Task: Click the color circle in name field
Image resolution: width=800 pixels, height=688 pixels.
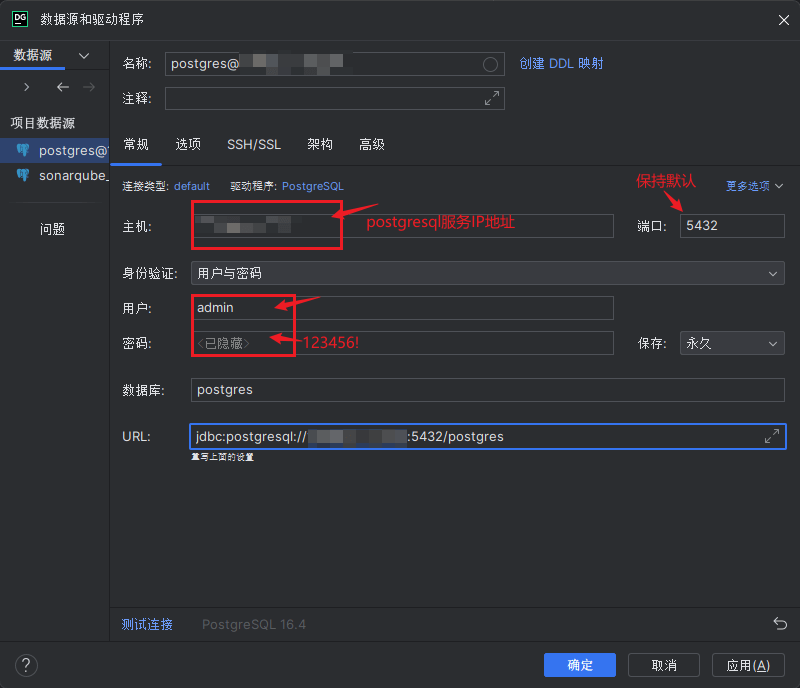Action: (490, 64)
